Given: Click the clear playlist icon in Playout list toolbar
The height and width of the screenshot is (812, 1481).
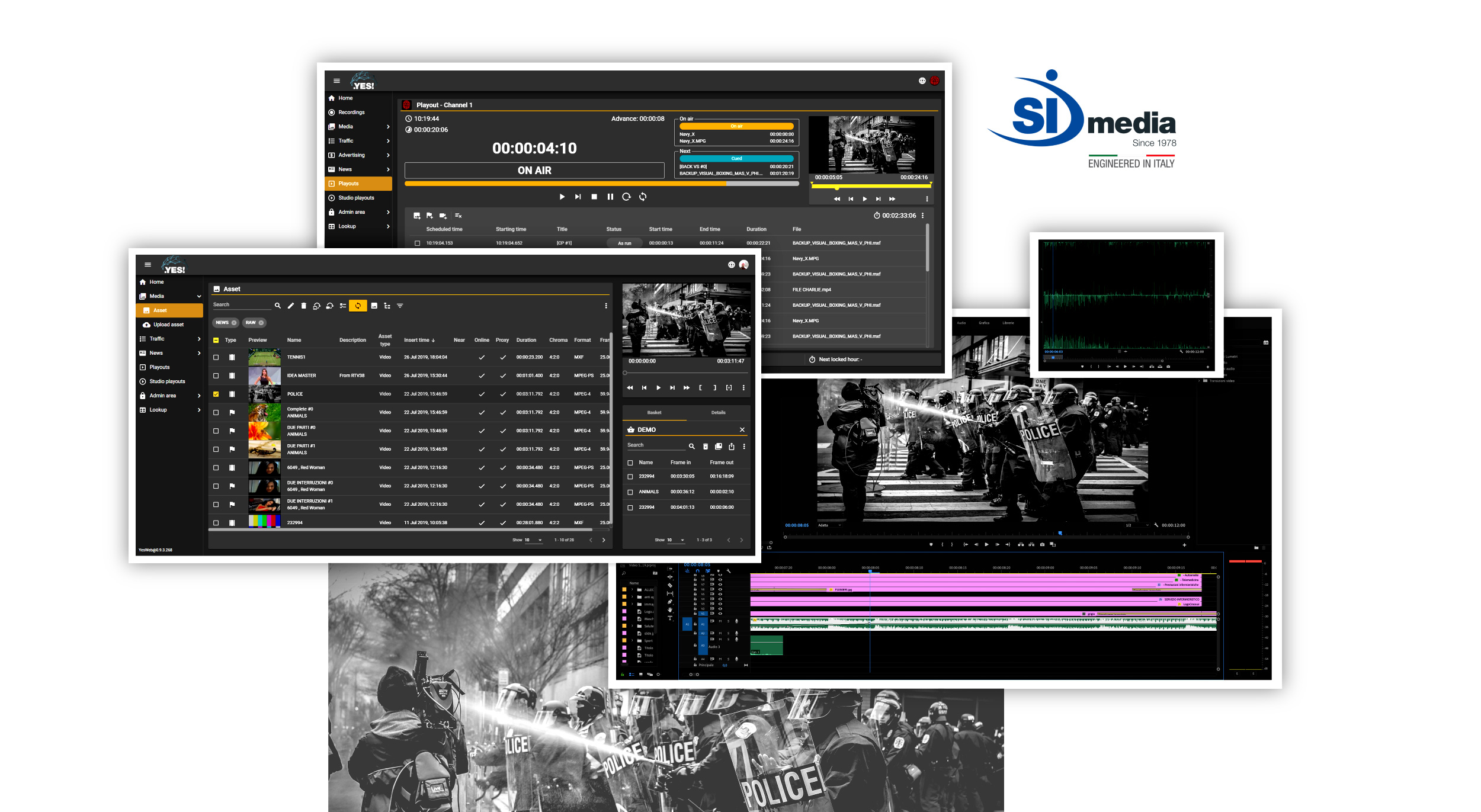Looking at the screenshot, I should pos(458,216).
